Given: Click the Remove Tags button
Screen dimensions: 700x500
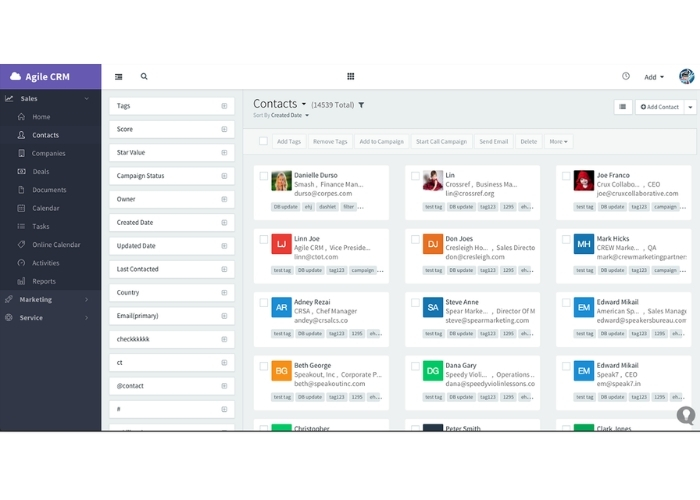Looking at the screenshot, I should (330, 142).
